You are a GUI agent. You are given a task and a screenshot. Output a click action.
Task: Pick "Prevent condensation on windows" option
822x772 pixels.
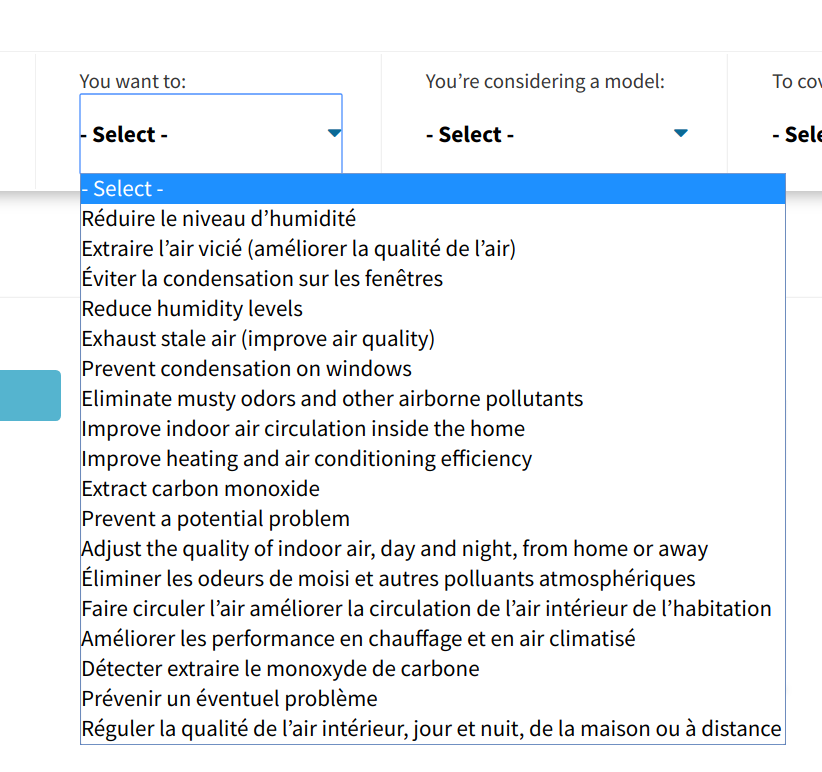tap(432, 368)
